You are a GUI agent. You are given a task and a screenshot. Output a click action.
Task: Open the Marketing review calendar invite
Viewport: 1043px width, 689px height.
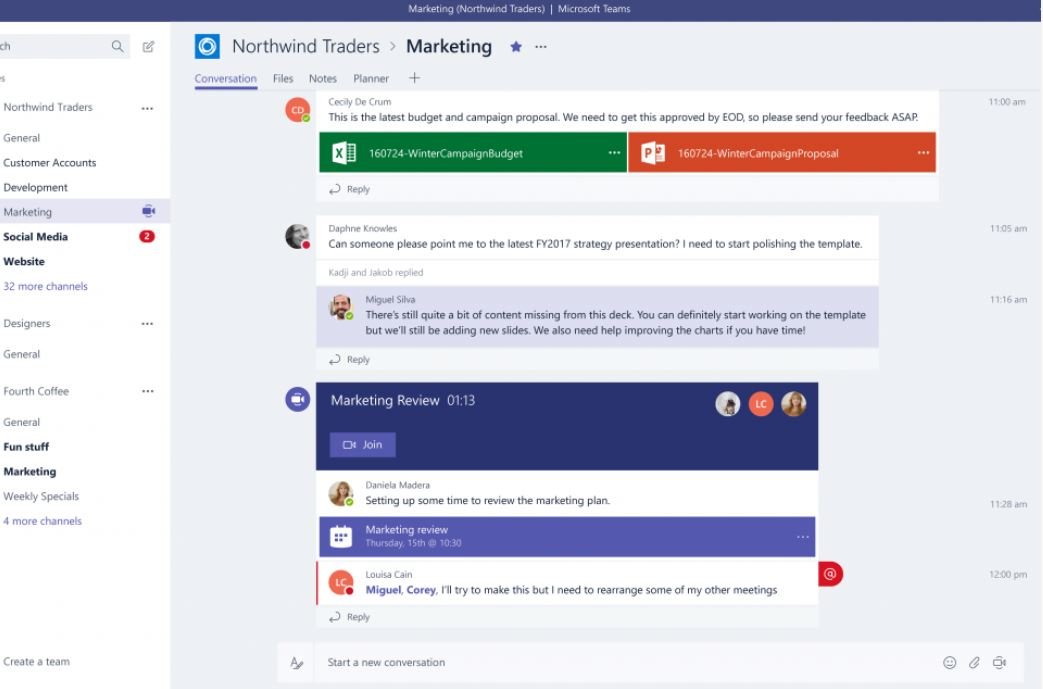(x=567, y=537)
